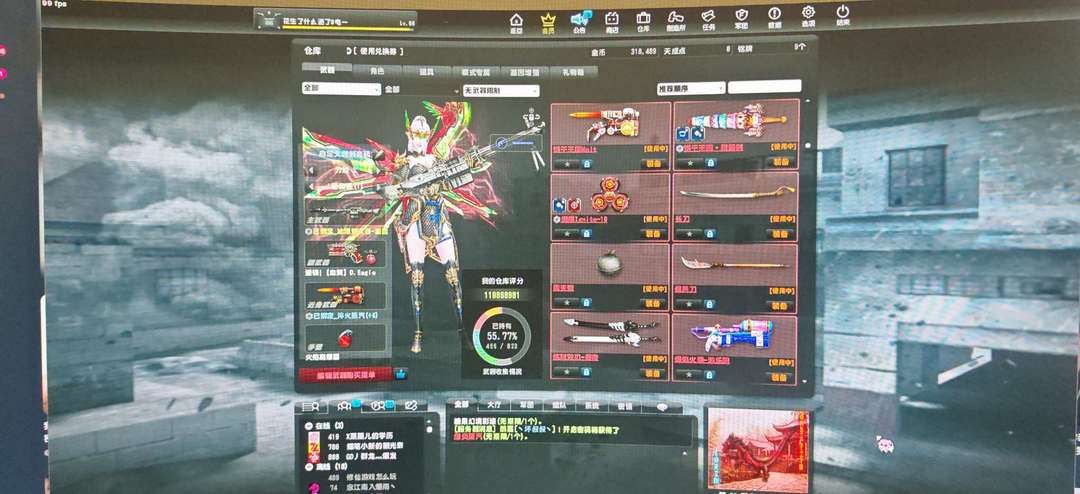Screen dimensions: 1080x494
Task: Open the crown VIP member icon
Action: click(548, 23)
